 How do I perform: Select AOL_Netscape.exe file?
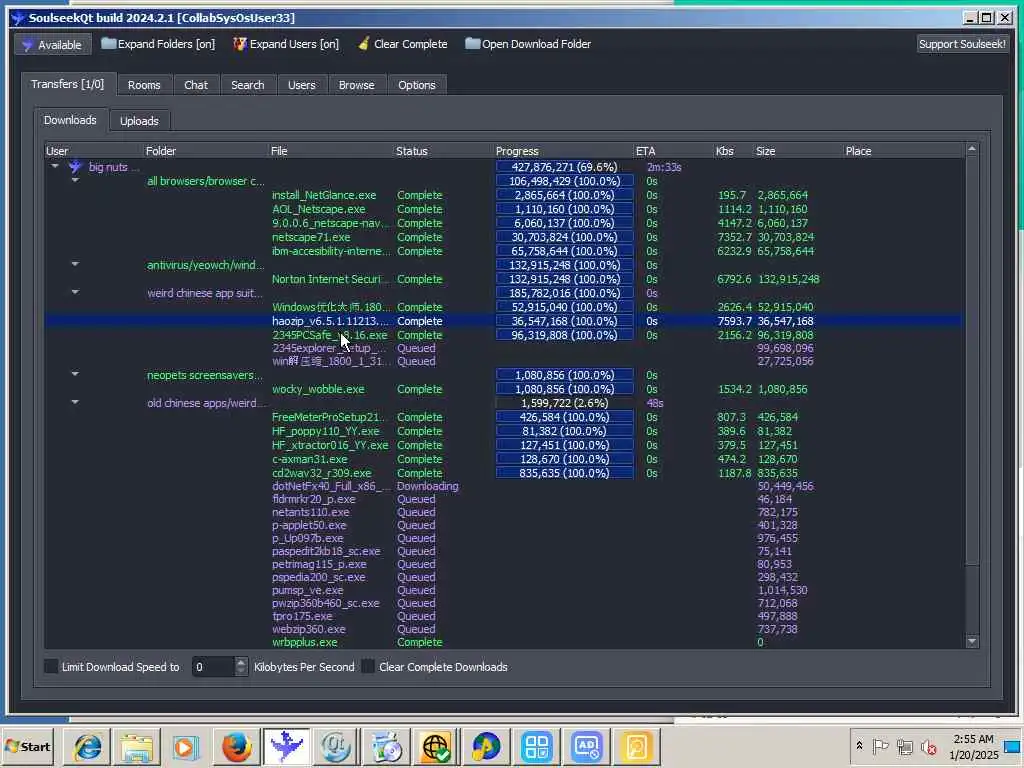pyautogui.click(x=319, y=209)
